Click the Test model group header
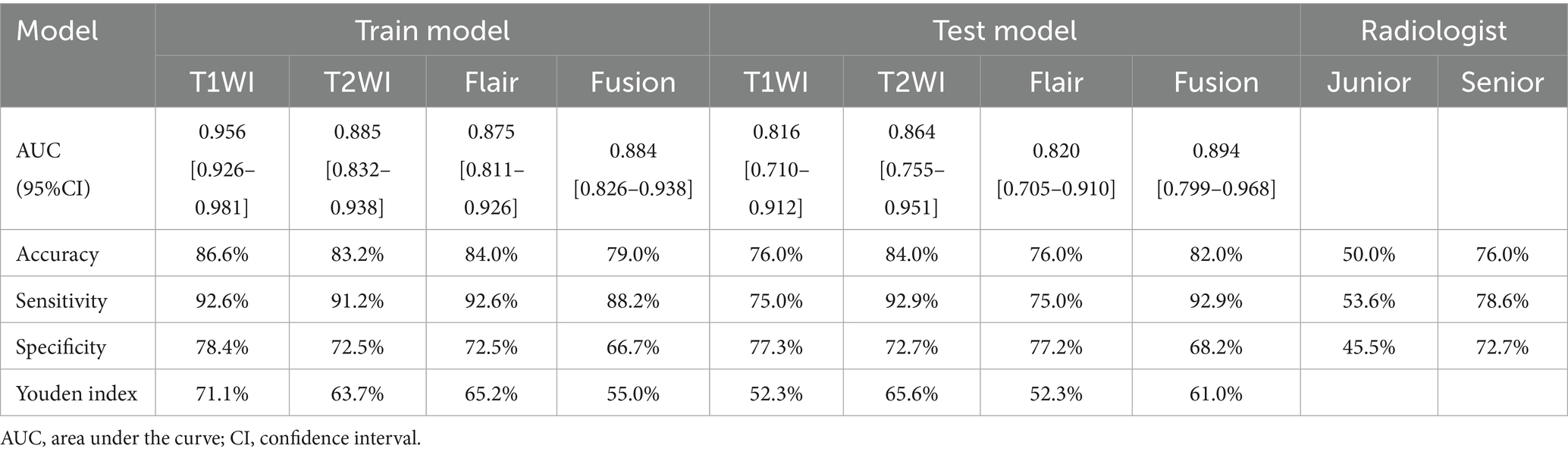The height and width of the screenshot is (455, 1568). click(1004, 31)
